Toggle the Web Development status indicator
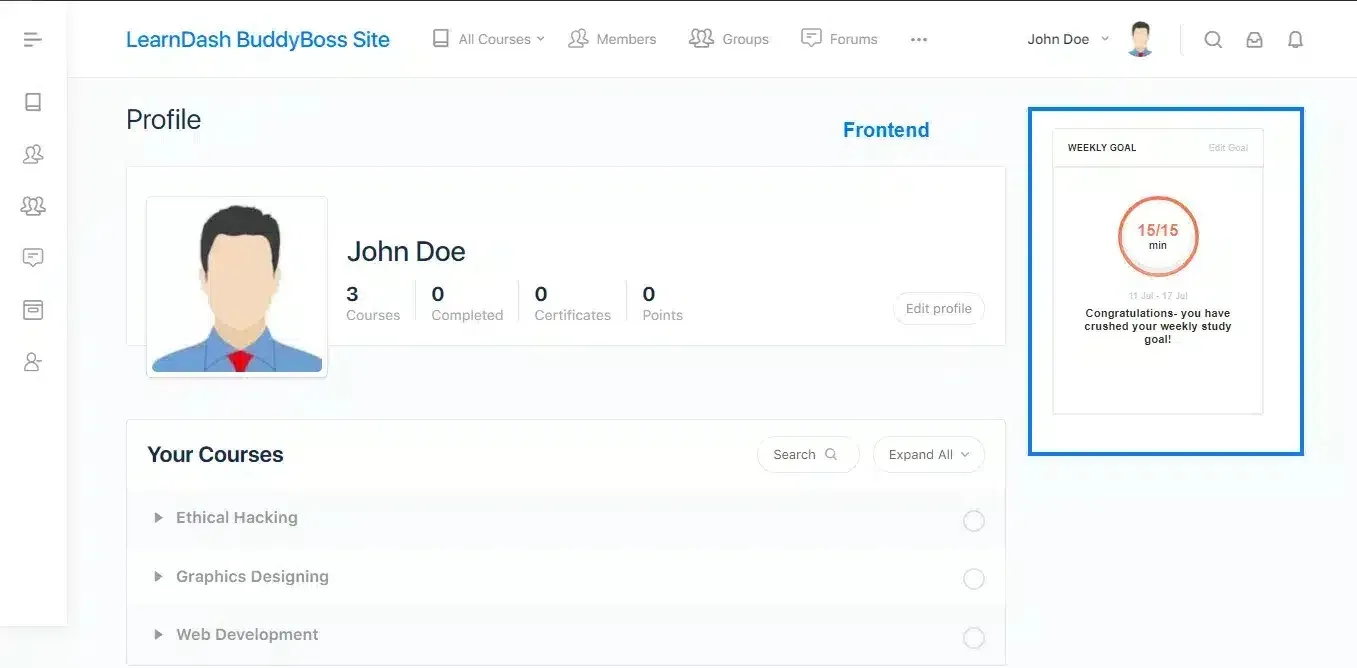Viewport: 1357px width, 668px height. click(973, 637)
